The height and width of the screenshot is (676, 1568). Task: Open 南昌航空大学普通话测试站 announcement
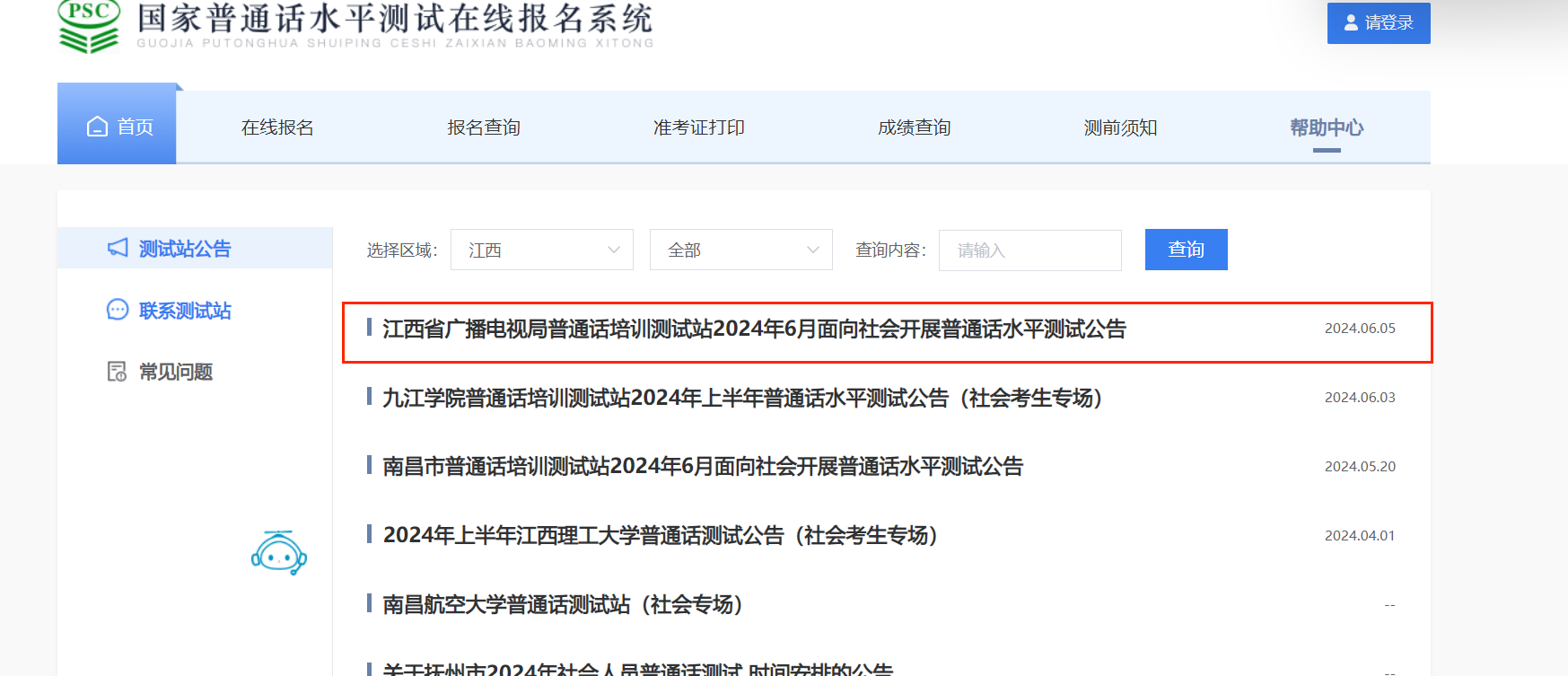[x=562, y=605]
